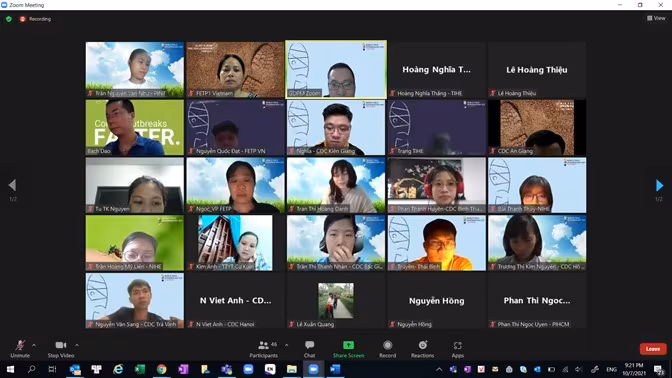Expand the caret next to Participants
This screenshot has height=378, width=672.
[286, 345]
